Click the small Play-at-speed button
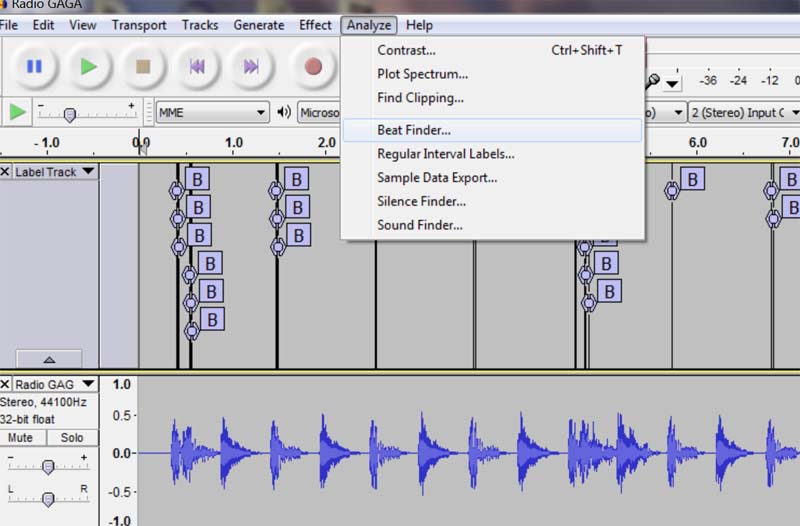 pyautogui.click(x=17, y=112)
